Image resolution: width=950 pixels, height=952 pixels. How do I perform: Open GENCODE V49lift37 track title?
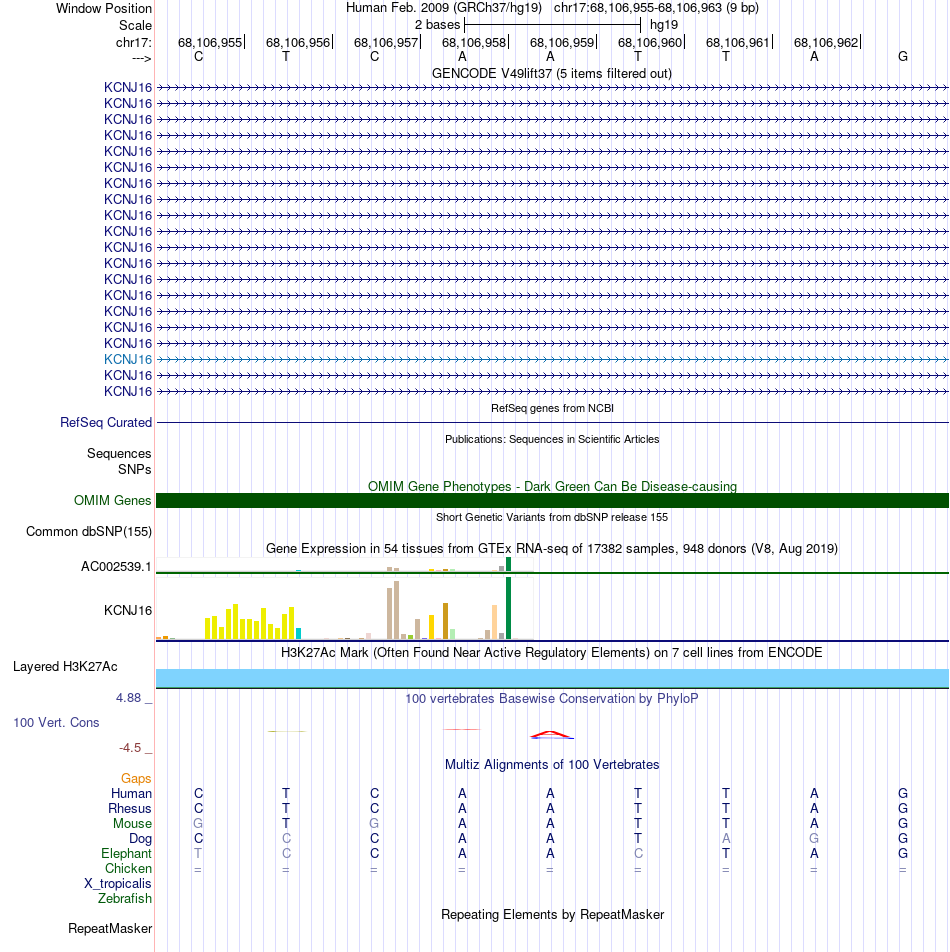(552, 73)
